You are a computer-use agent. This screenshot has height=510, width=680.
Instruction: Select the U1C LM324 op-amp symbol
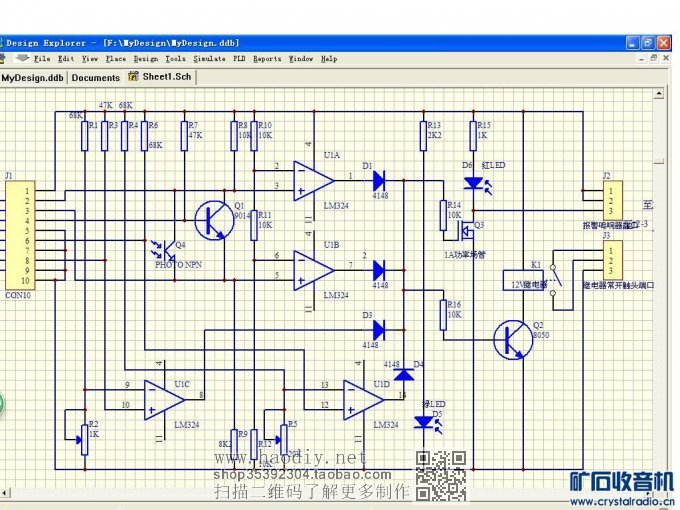click(x=163, y=400)
